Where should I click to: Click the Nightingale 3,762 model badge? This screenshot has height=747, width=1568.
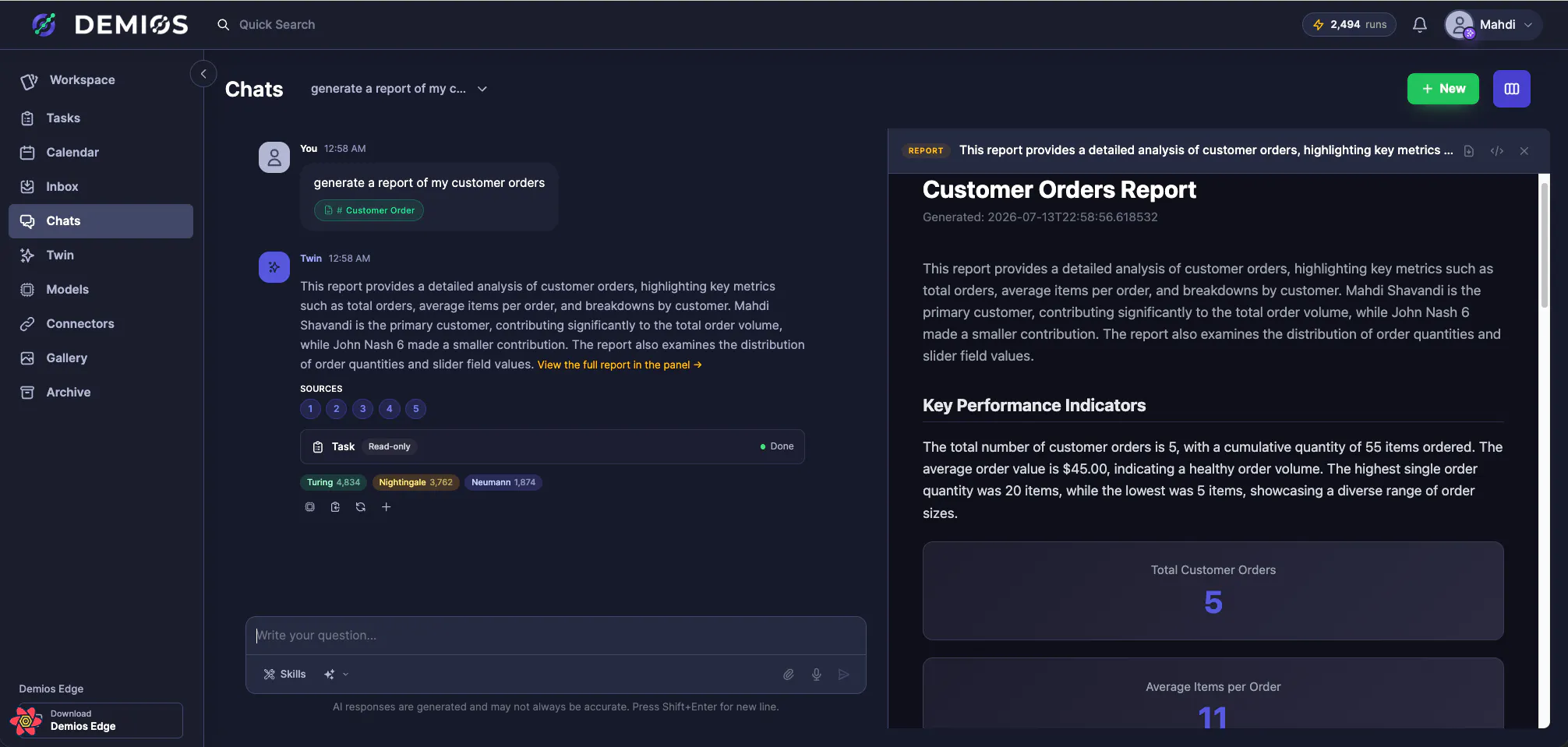(415, 482)
